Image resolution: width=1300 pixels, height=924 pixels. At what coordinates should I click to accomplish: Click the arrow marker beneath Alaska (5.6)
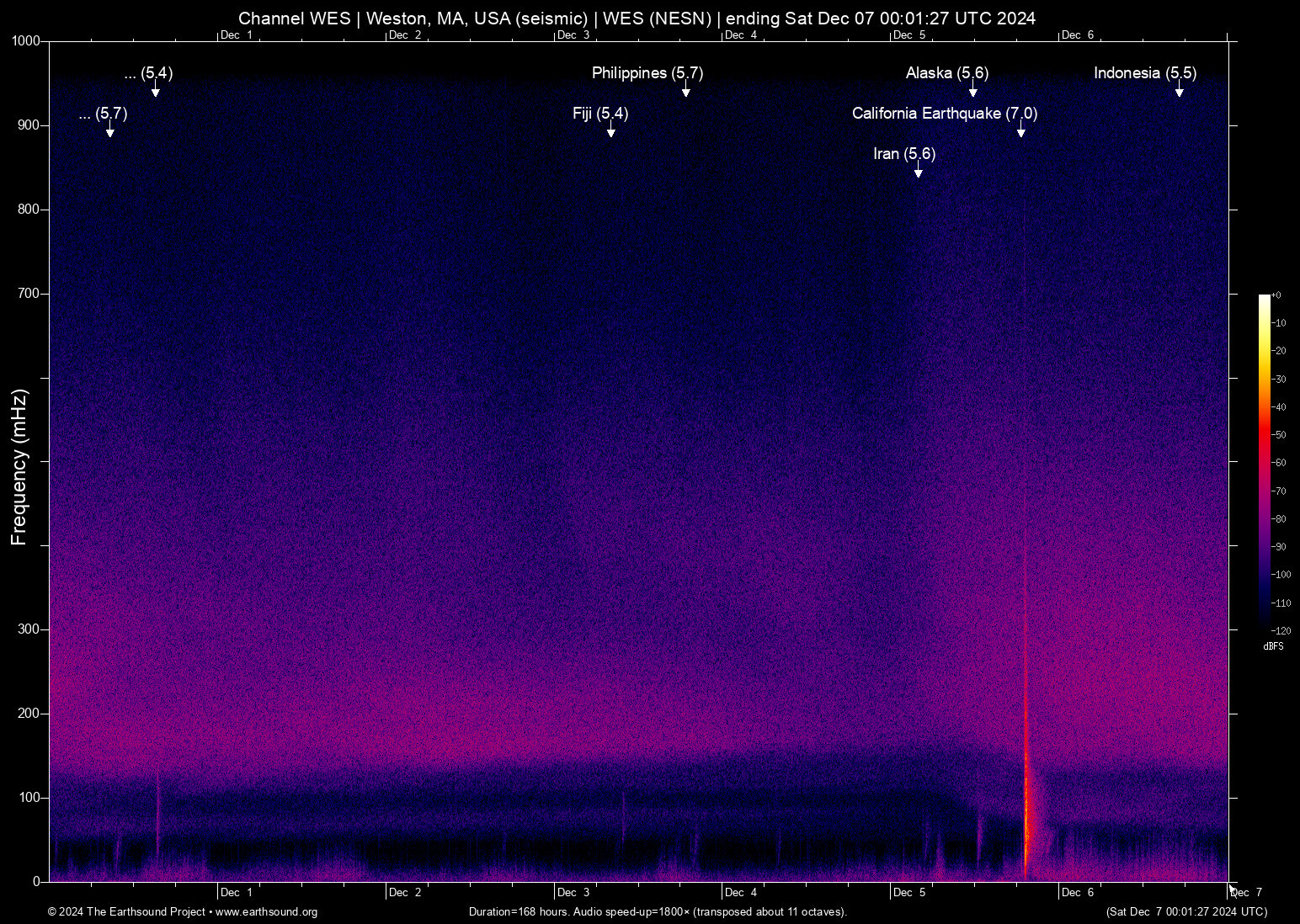click(972, 91)
